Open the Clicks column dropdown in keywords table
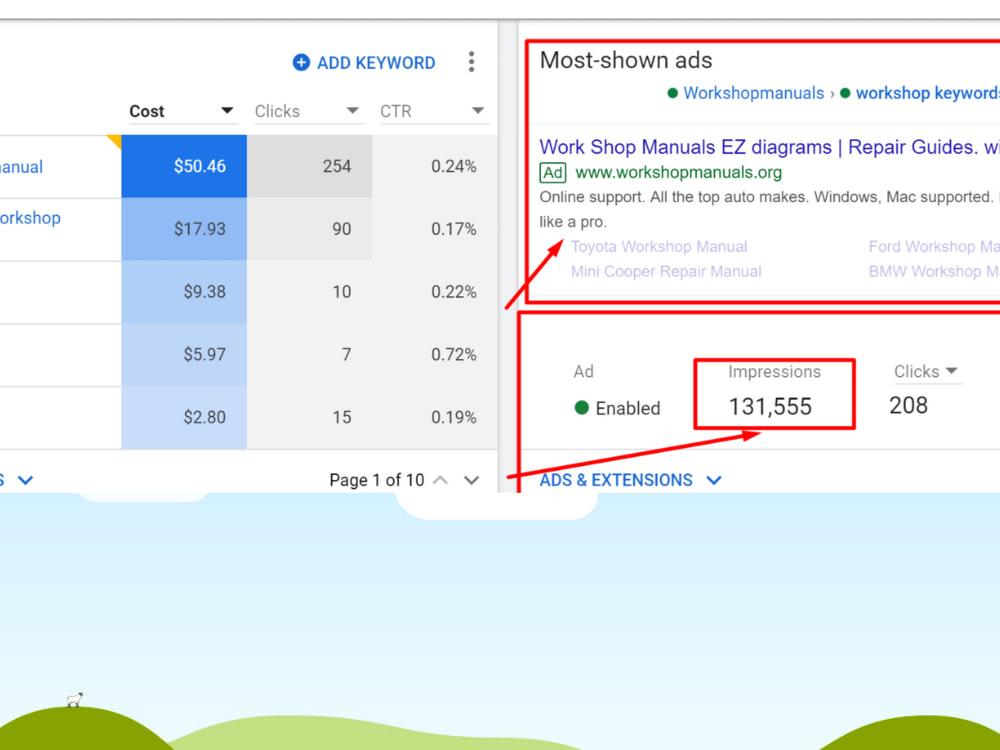1000x750 pixels. click(x=352, y=110)
